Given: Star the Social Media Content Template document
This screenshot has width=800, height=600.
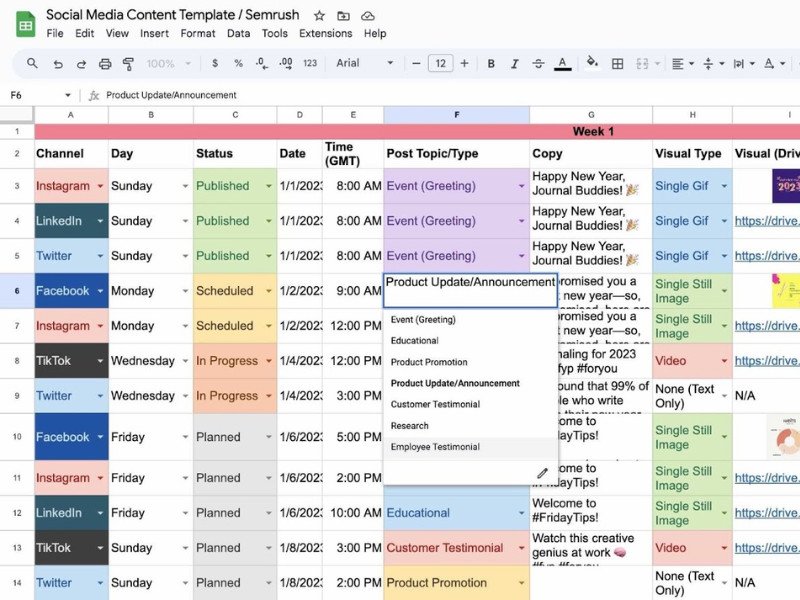Looking at the screenshot, I should tap(319, 16).
